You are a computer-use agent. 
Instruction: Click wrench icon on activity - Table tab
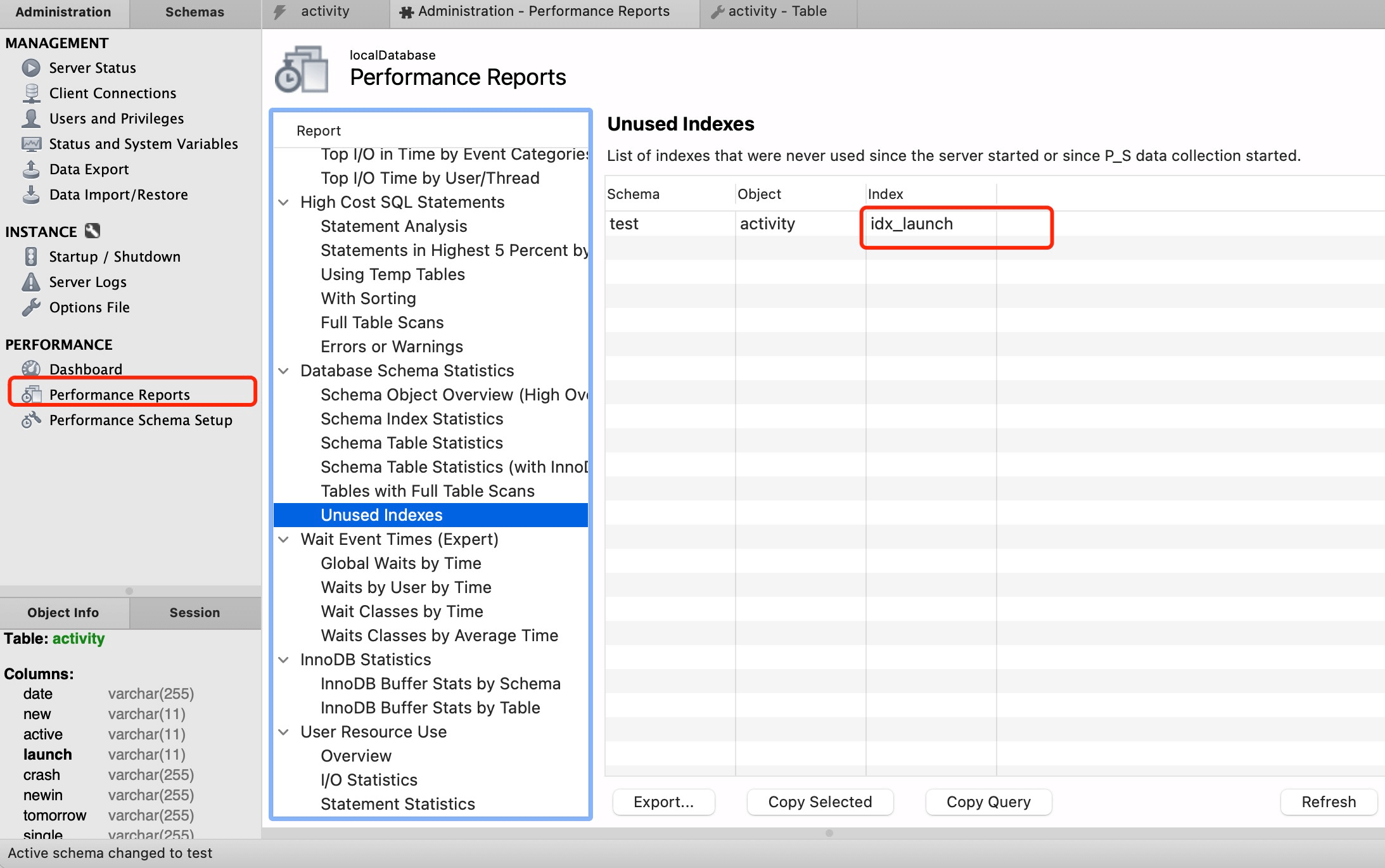point(717,12)
